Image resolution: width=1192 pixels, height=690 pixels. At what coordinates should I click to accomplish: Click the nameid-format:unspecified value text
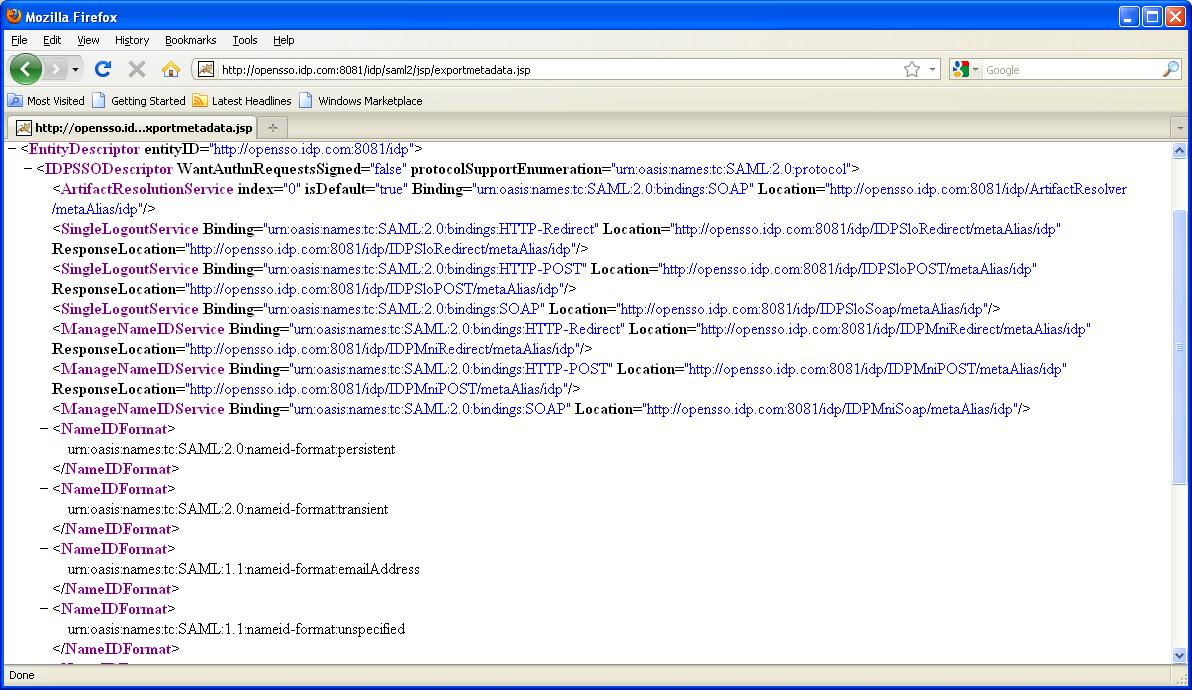tap(236, 629)
